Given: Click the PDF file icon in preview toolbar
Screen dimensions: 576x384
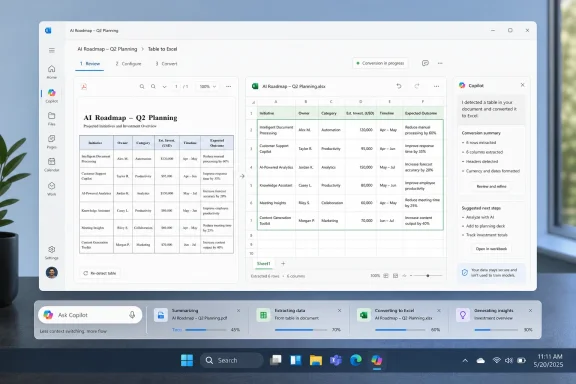Looking at the screenshot, I should pos(84,87).
